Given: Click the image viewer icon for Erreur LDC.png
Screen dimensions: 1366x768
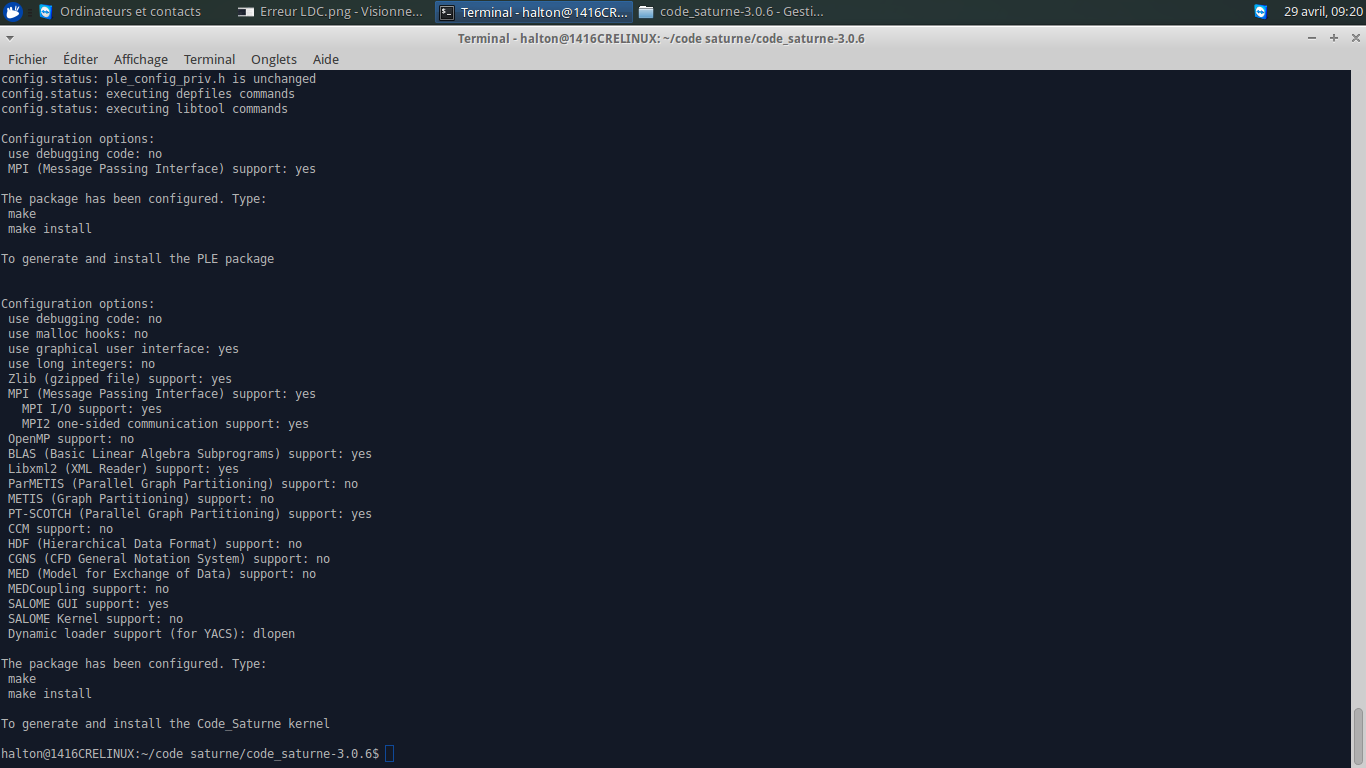Looking at the screenshot, I should (x=246, y=12).
